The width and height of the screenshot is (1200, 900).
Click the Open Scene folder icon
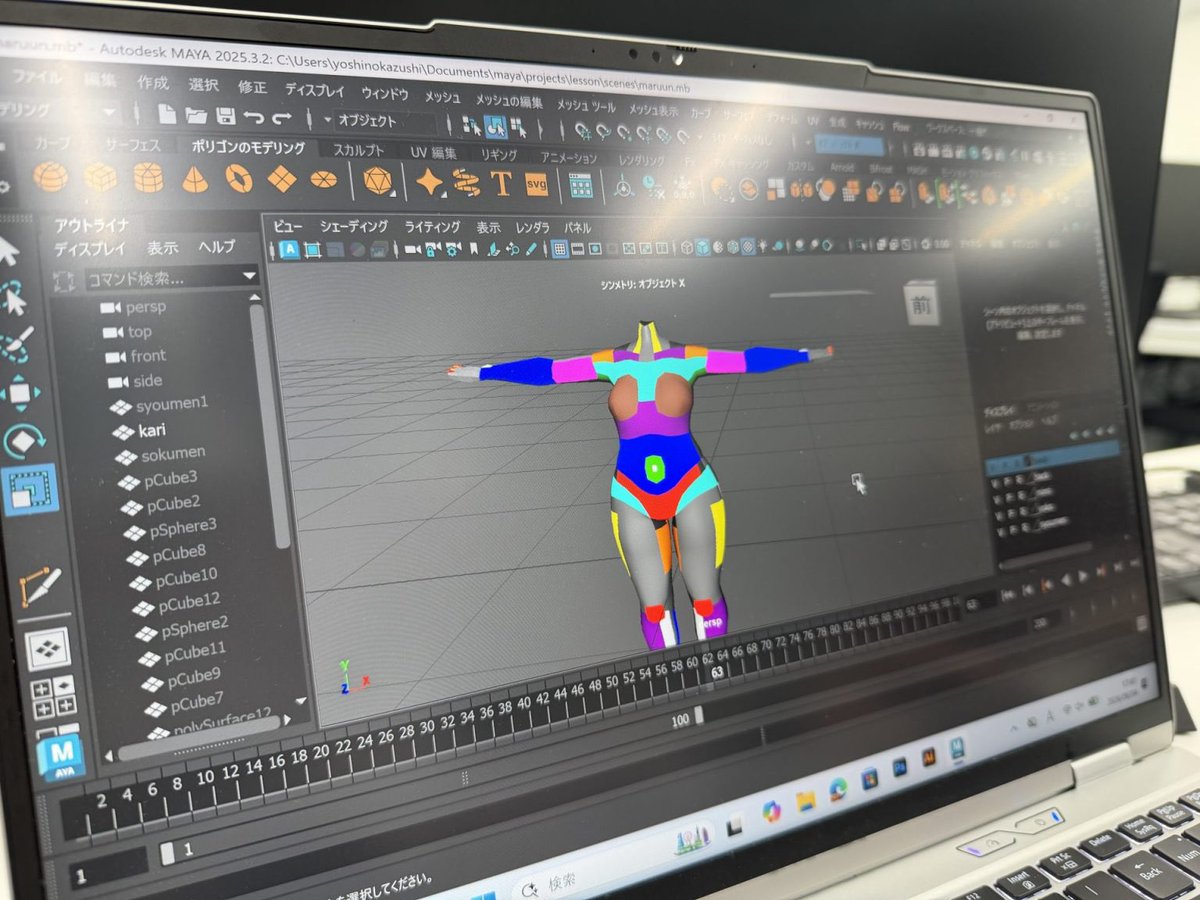(197, 115)
